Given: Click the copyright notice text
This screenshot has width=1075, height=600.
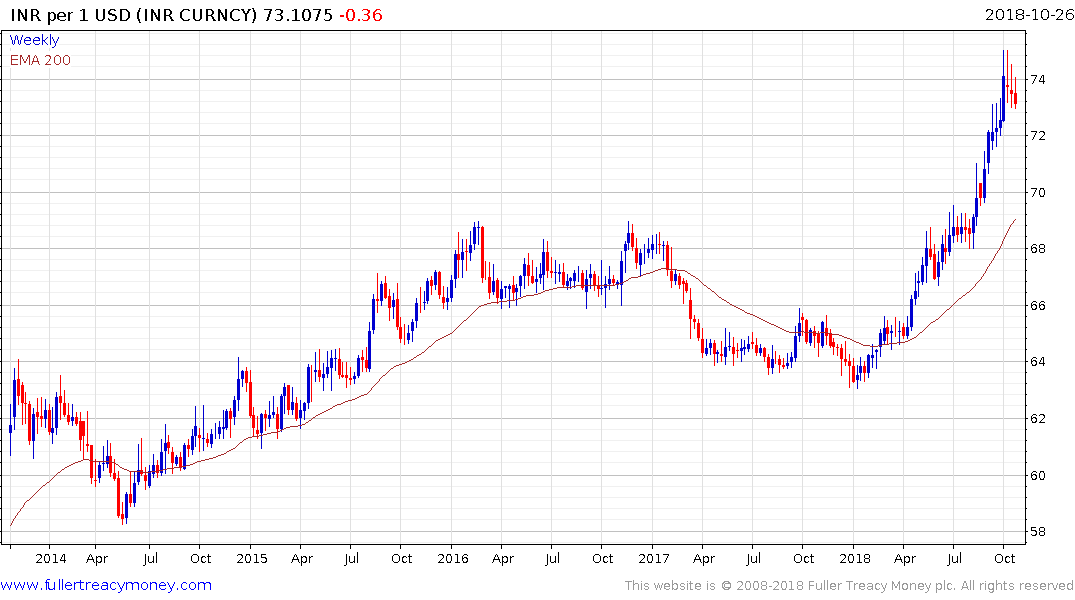Looking at the screenshot, I should (x=849, y=586).
